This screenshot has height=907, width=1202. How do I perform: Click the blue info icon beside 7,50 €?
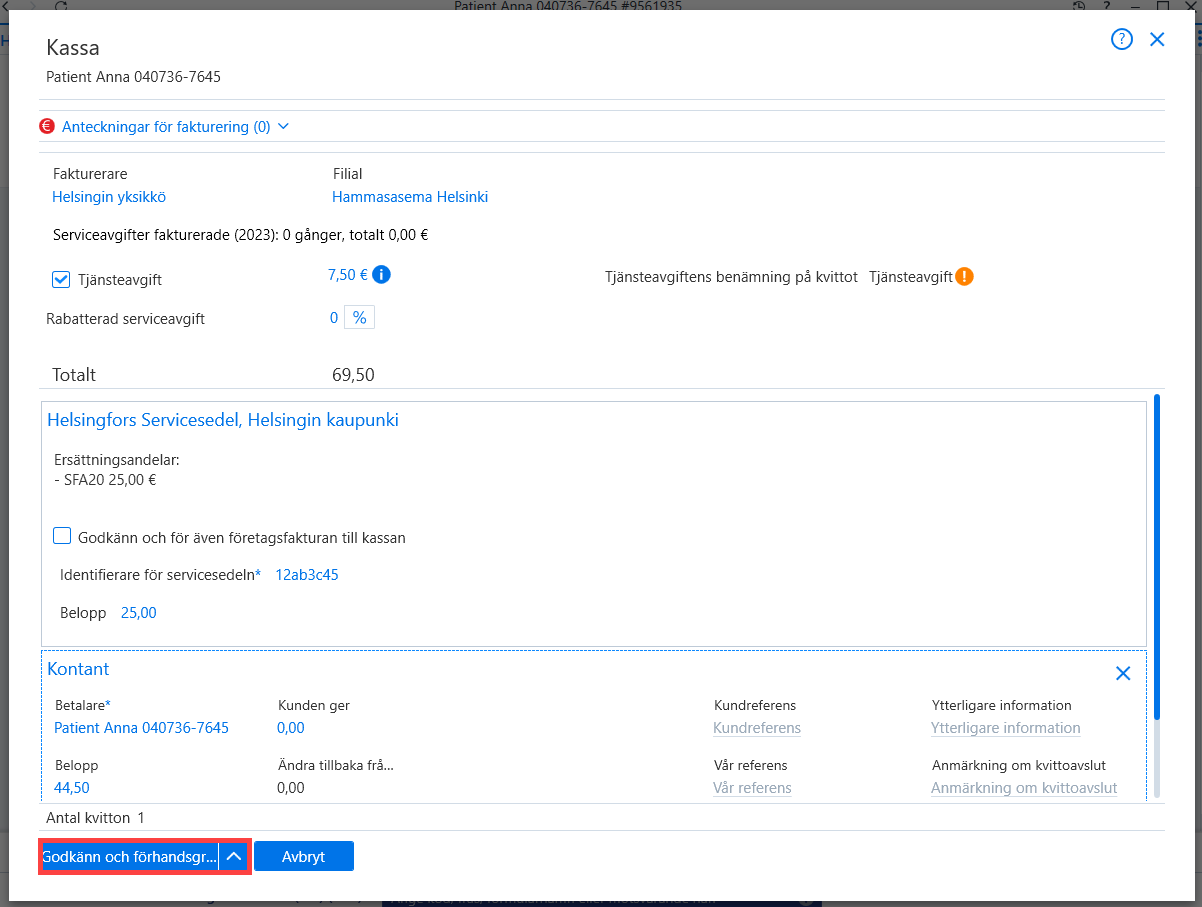point(381,274)
